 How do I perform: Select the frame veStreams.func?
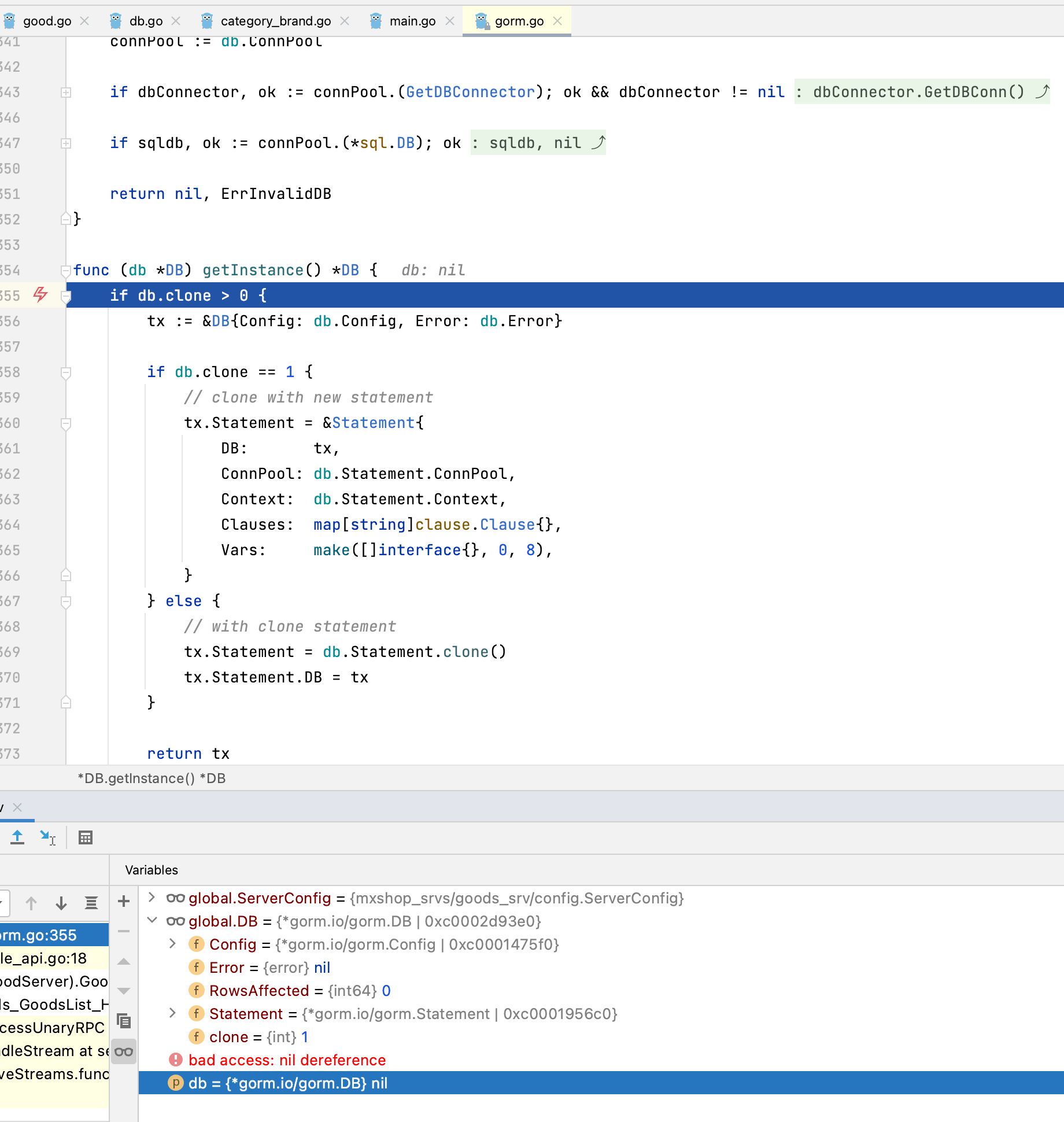[54, 1074]
